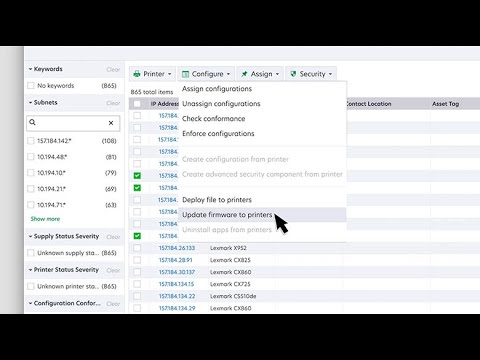This screenshot has height=360, width=480.
Task: Open the Security dropdown arrow
Action: click(x=330, y=74)
